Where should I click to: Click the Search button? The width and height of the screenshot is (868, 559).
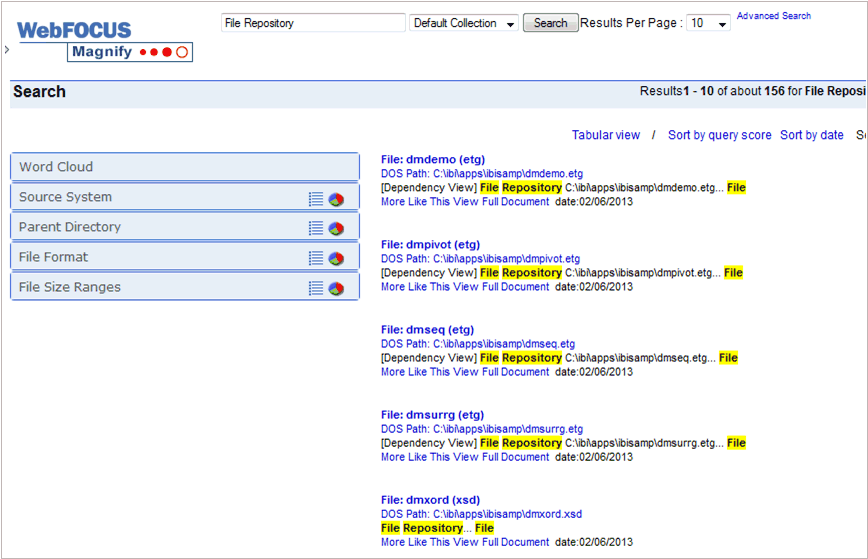[x=550, y=23]
